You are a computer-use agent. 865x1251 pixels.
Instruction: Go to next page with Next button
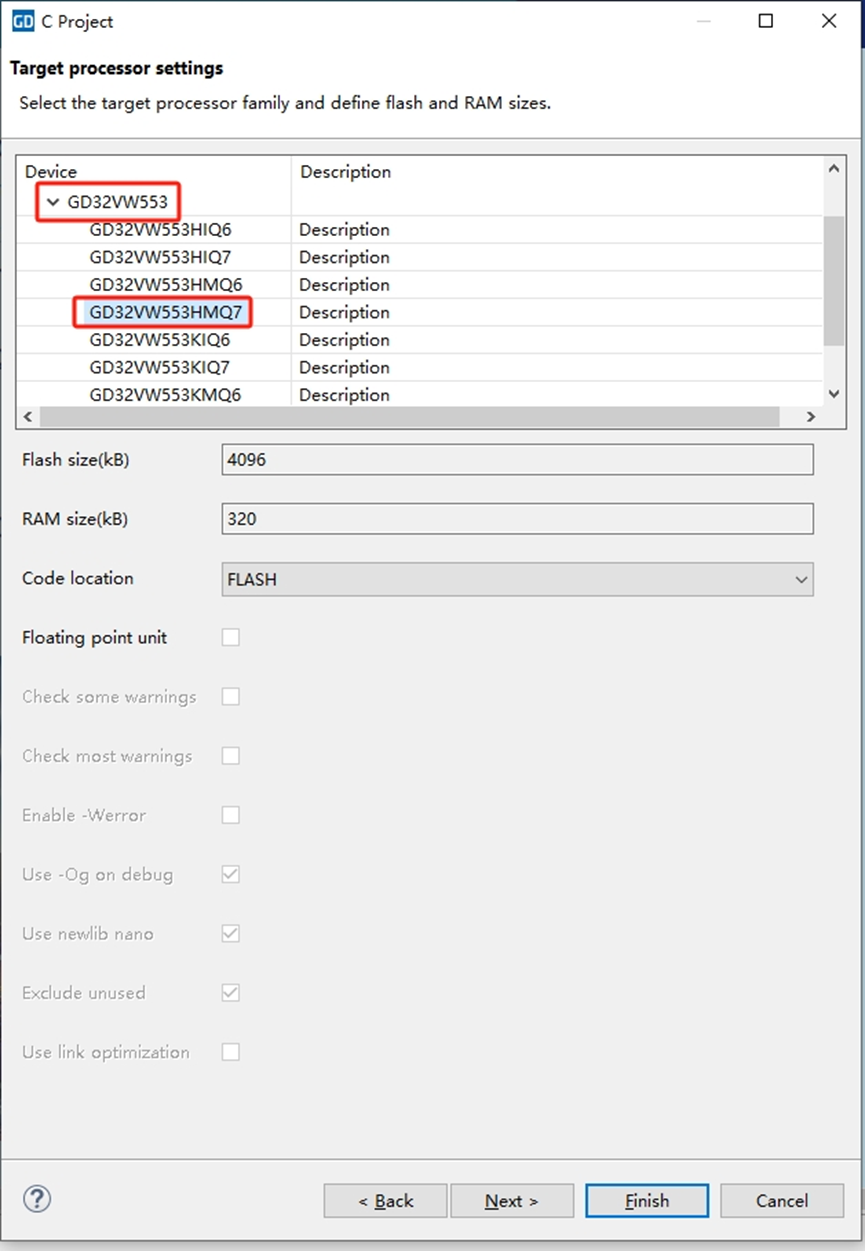tap(511, 1201)
